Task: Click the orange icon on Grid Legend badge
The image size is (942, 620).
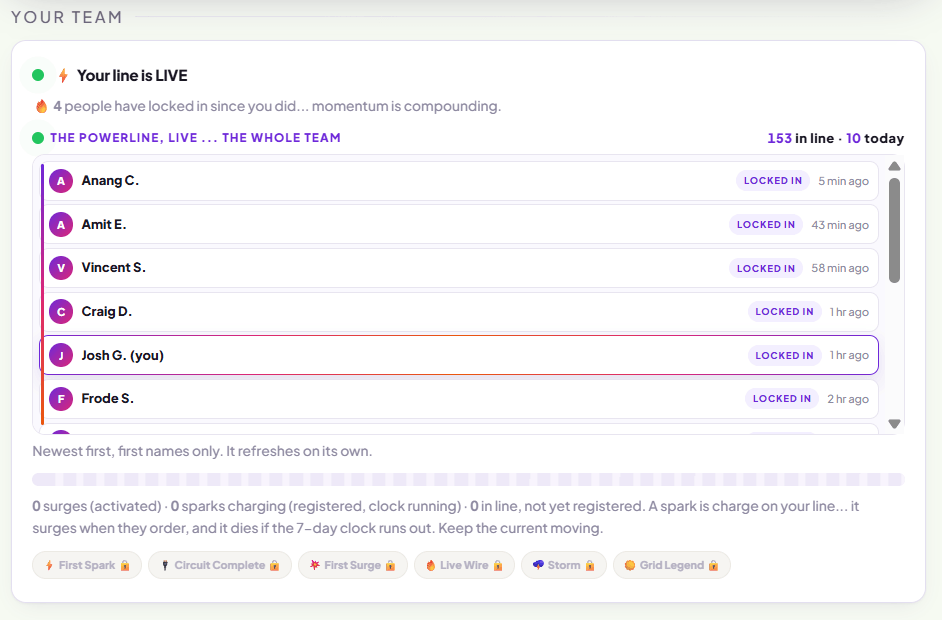Action: pyautogui.click(x=630, y=565)
